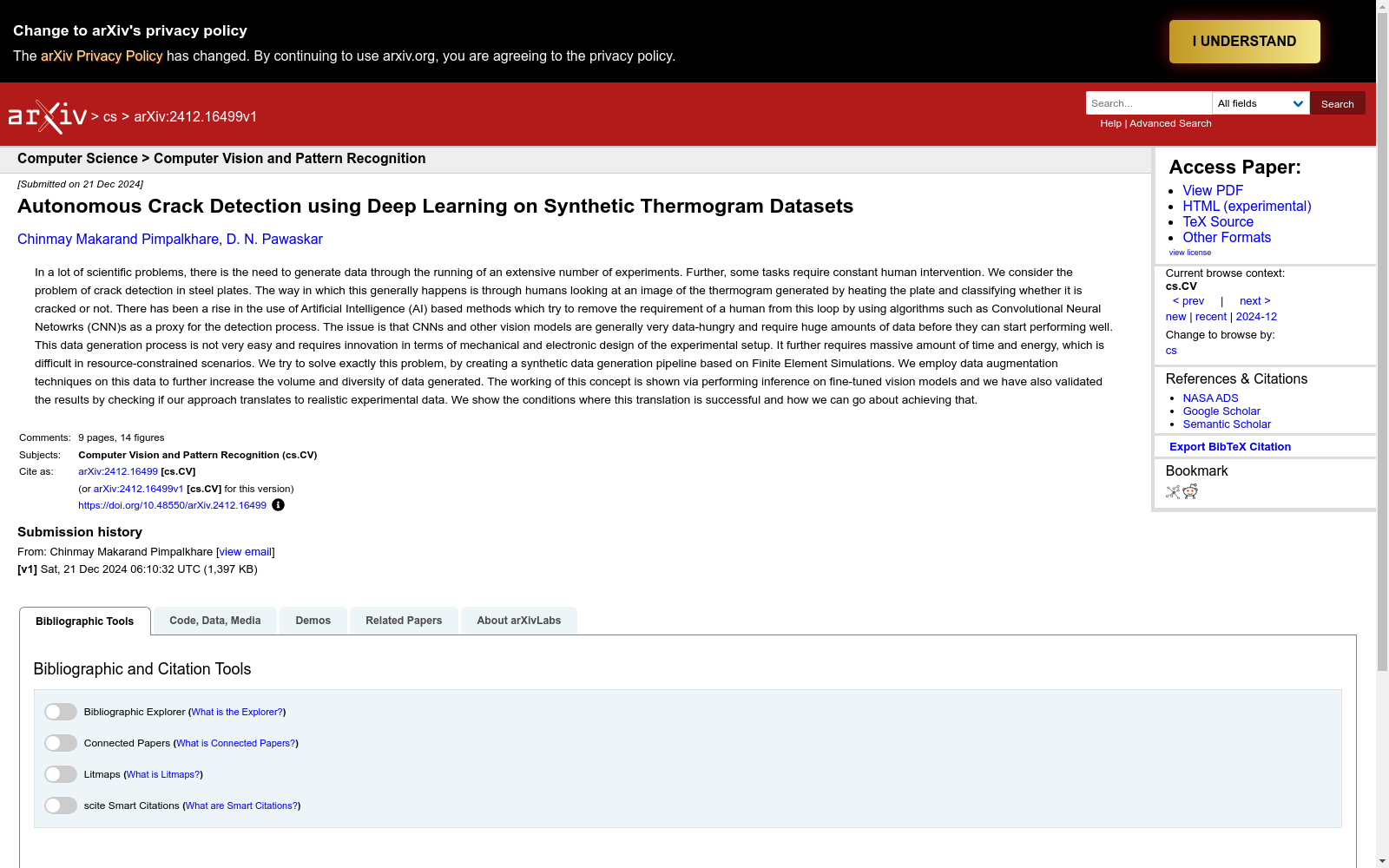Image resolution: width=1389 pixels, height=868 pixels.
Task: Open the arXiv Privacy Policy link
Action: coord(102,56)
